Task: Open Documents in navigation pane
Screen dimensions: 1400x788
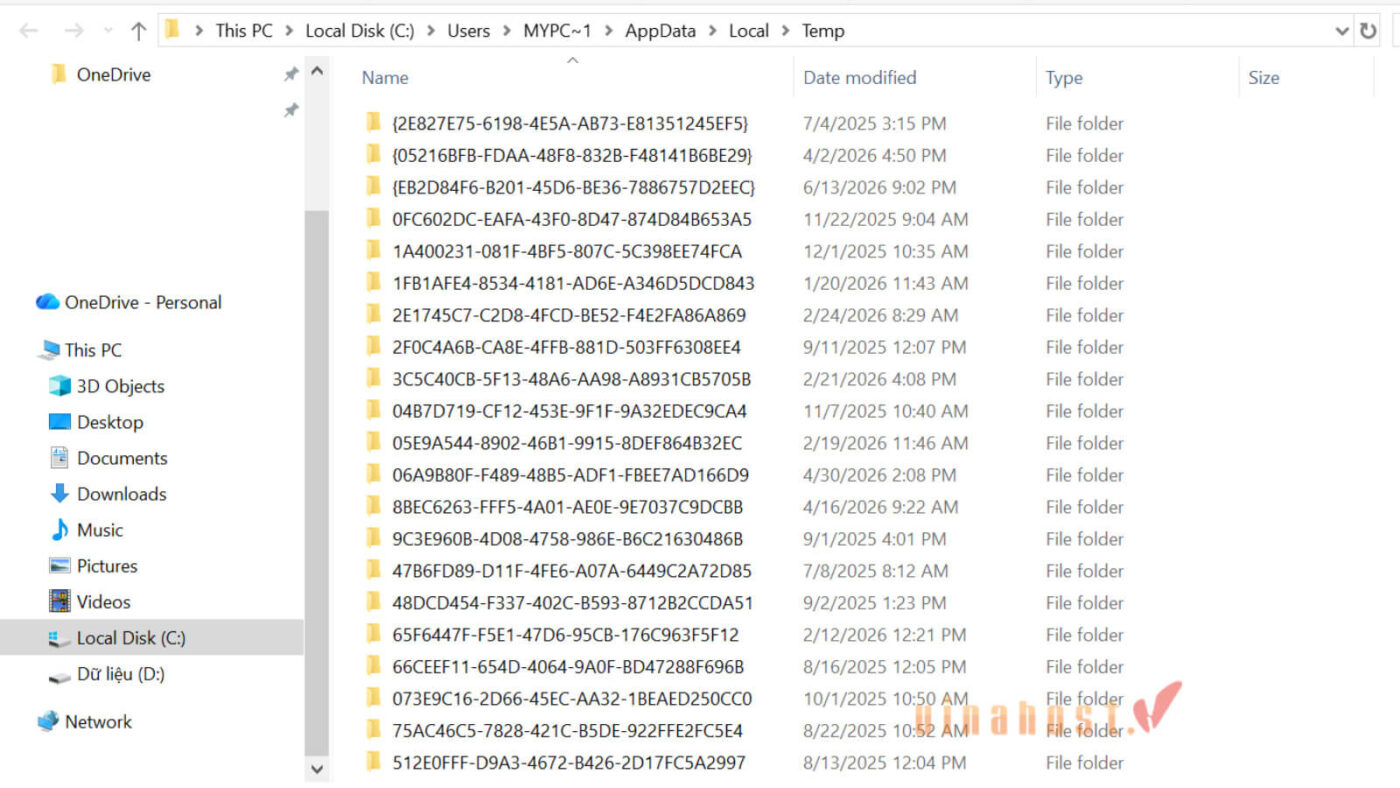Action: pyautogui.click(x=122, y=458)
